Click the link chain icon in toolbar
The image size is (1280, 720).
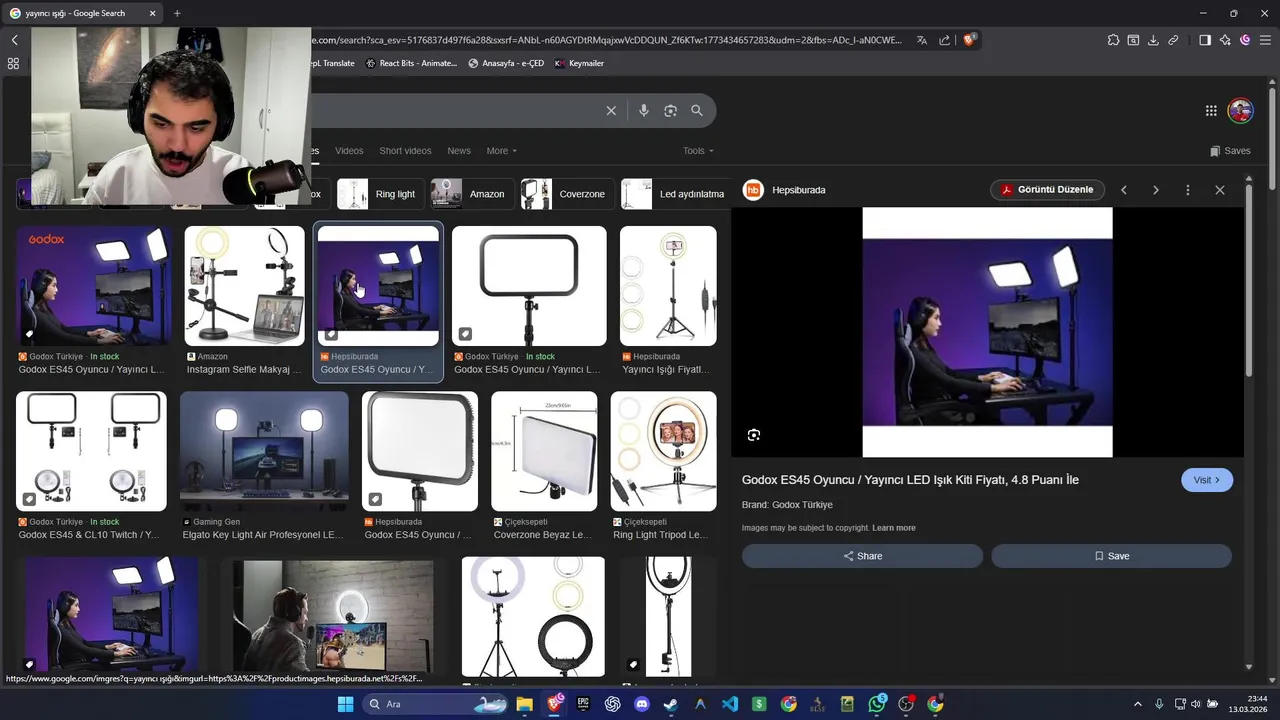(1173, 40)
